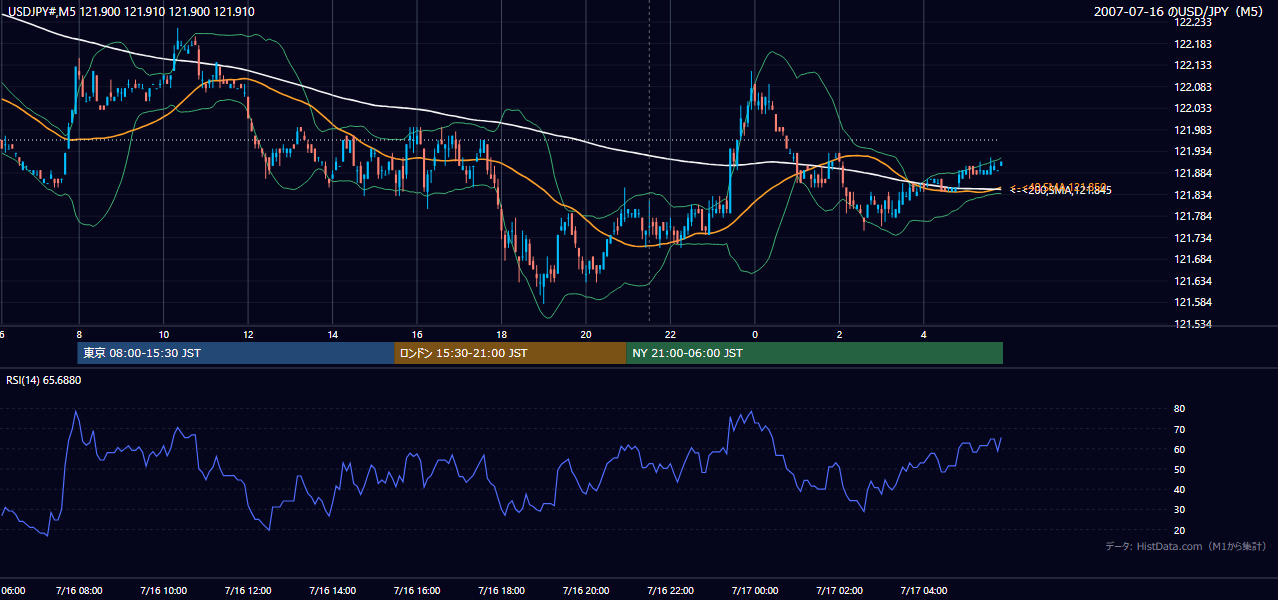Click the 50 level on RSI axis
1278x600 pixels.
click(1179, 469)
